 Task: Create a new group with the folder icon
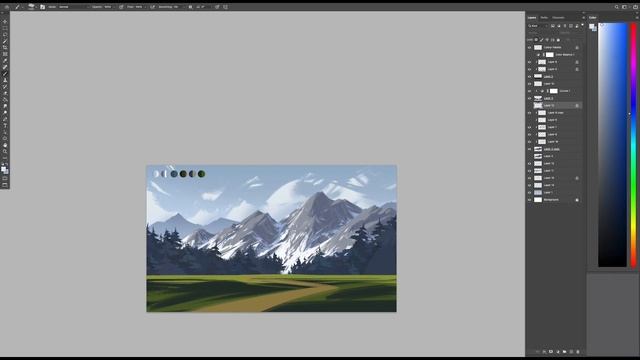click(x=564, y=351)
